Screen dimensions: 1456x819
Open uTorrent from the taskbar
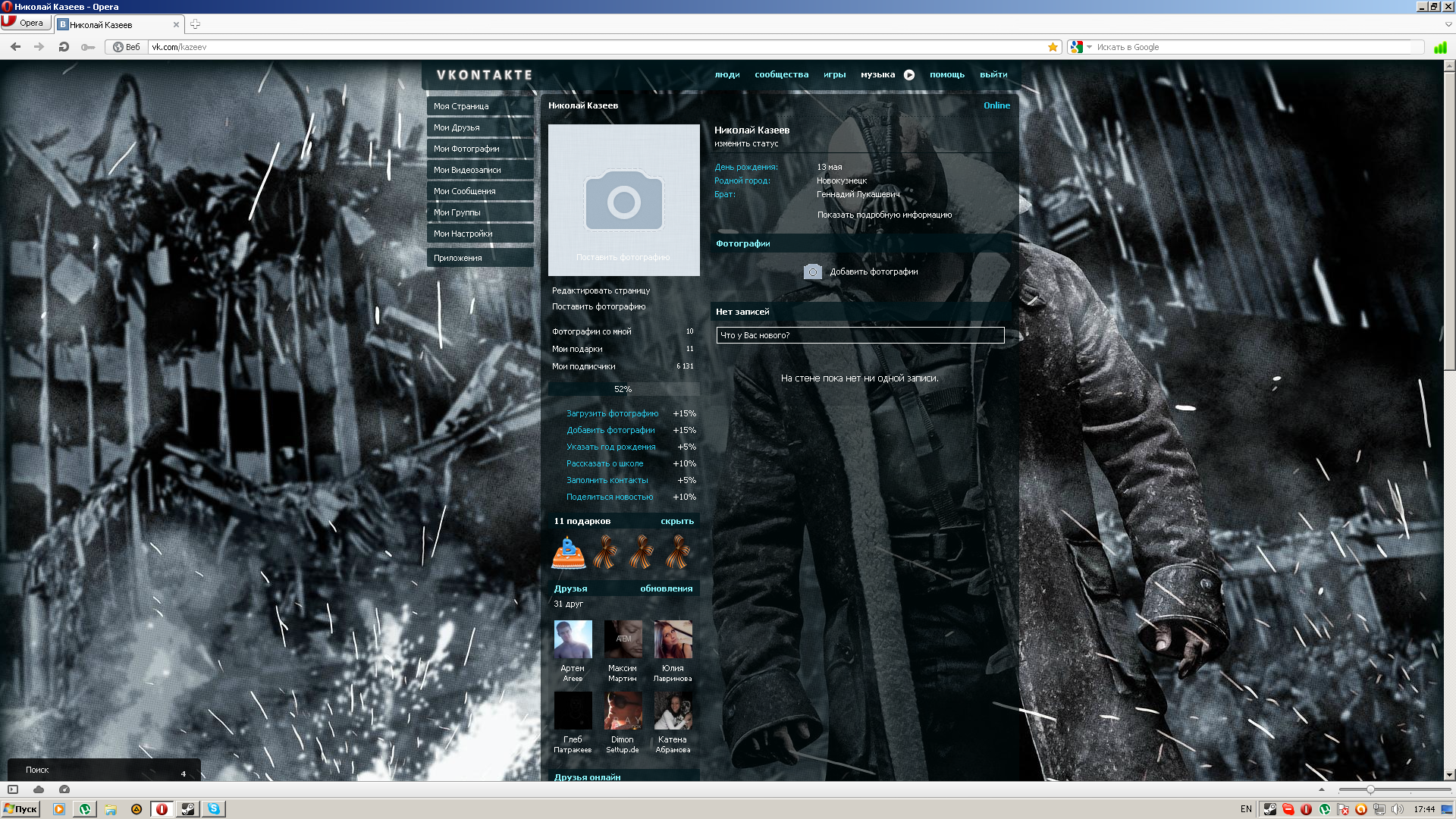(x=85, y=809)
